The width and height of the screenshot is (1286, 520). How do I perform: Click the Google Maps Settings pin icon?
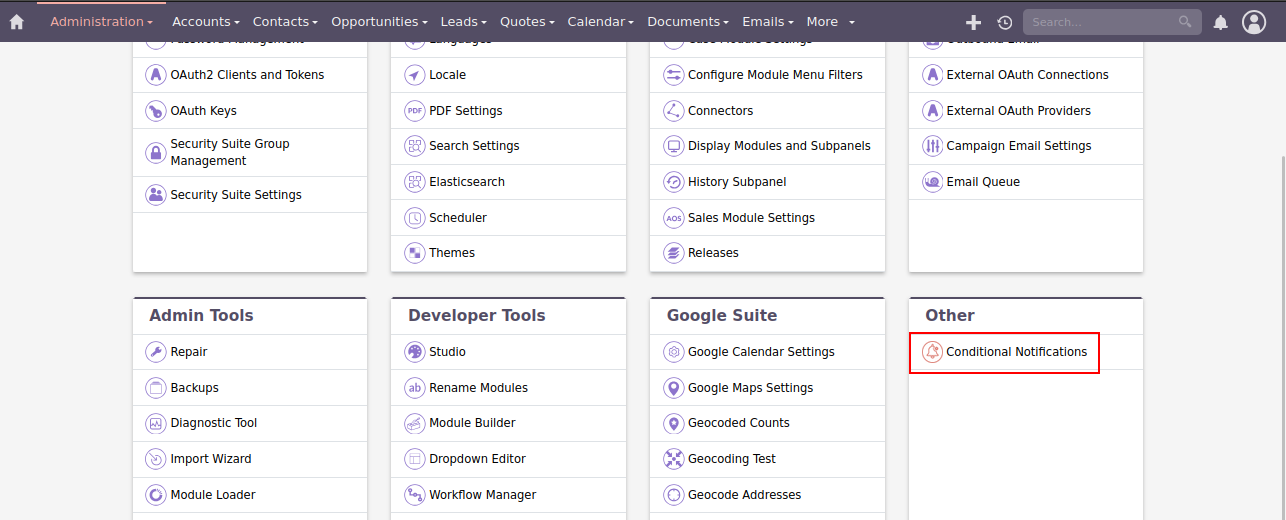point(673,388)
